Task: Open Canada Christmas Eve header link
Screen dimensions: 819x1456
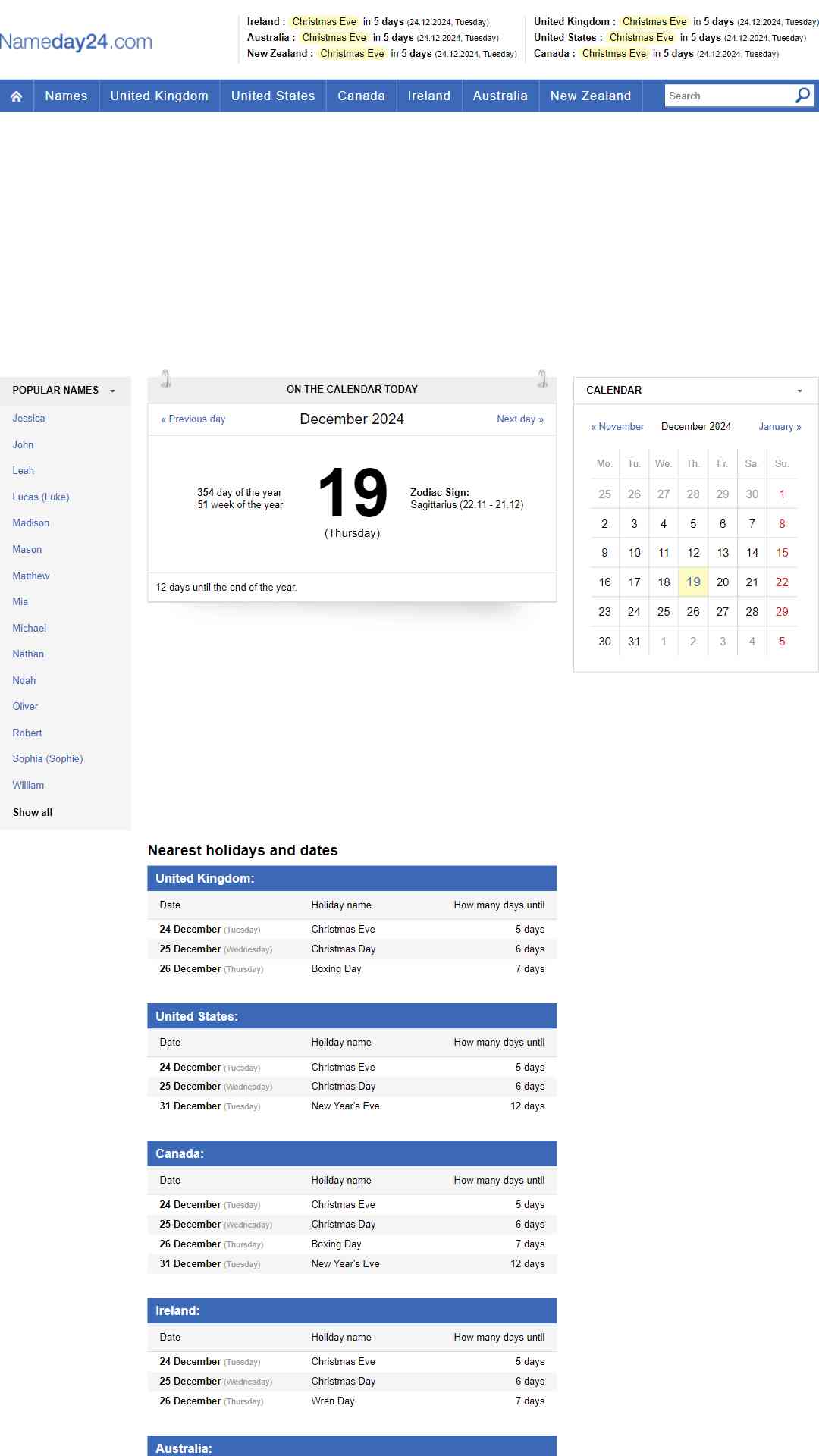Action: coord(614,54)
